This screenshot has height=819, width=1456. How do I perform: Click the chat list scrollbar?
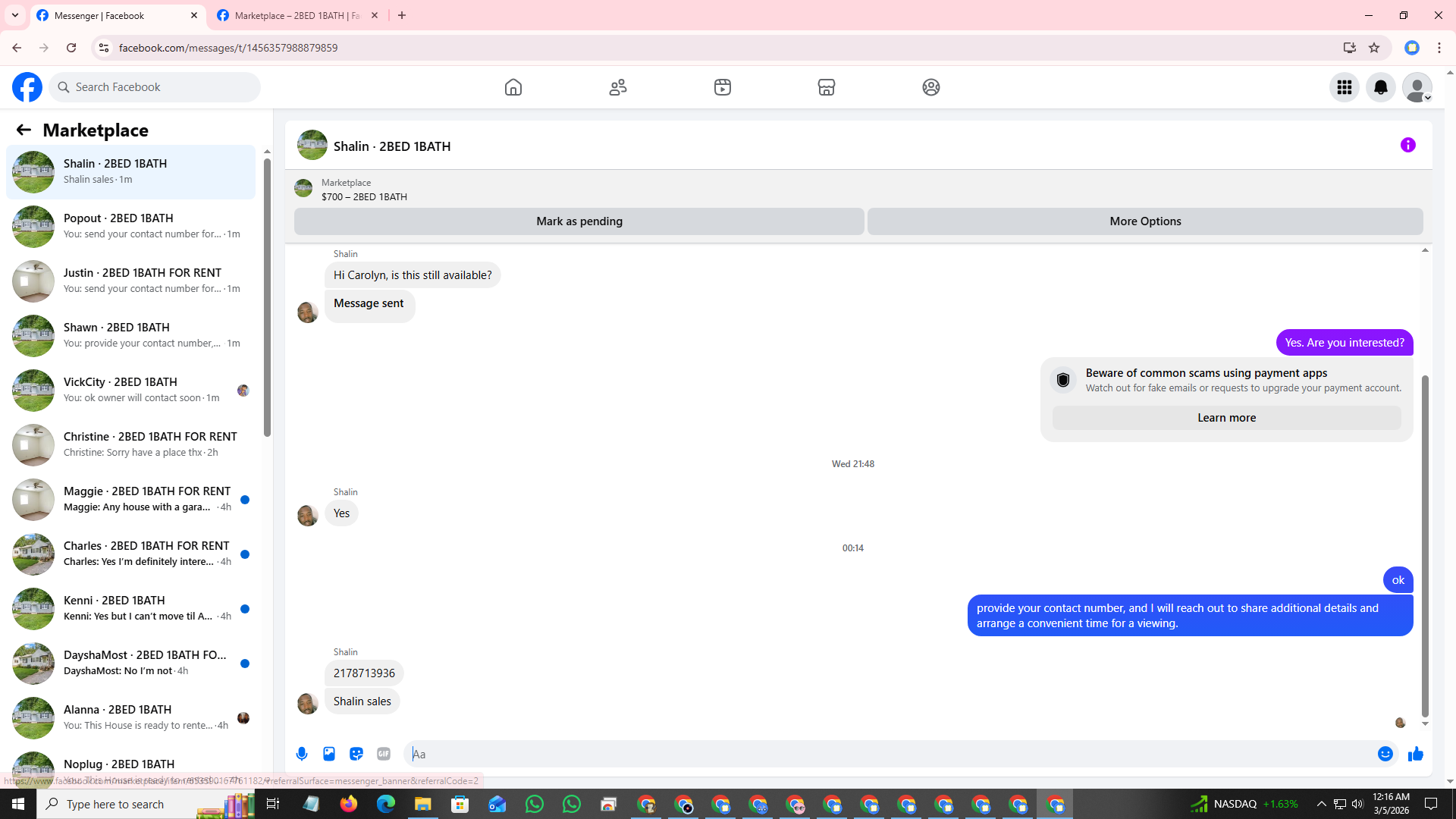point(267,297)
